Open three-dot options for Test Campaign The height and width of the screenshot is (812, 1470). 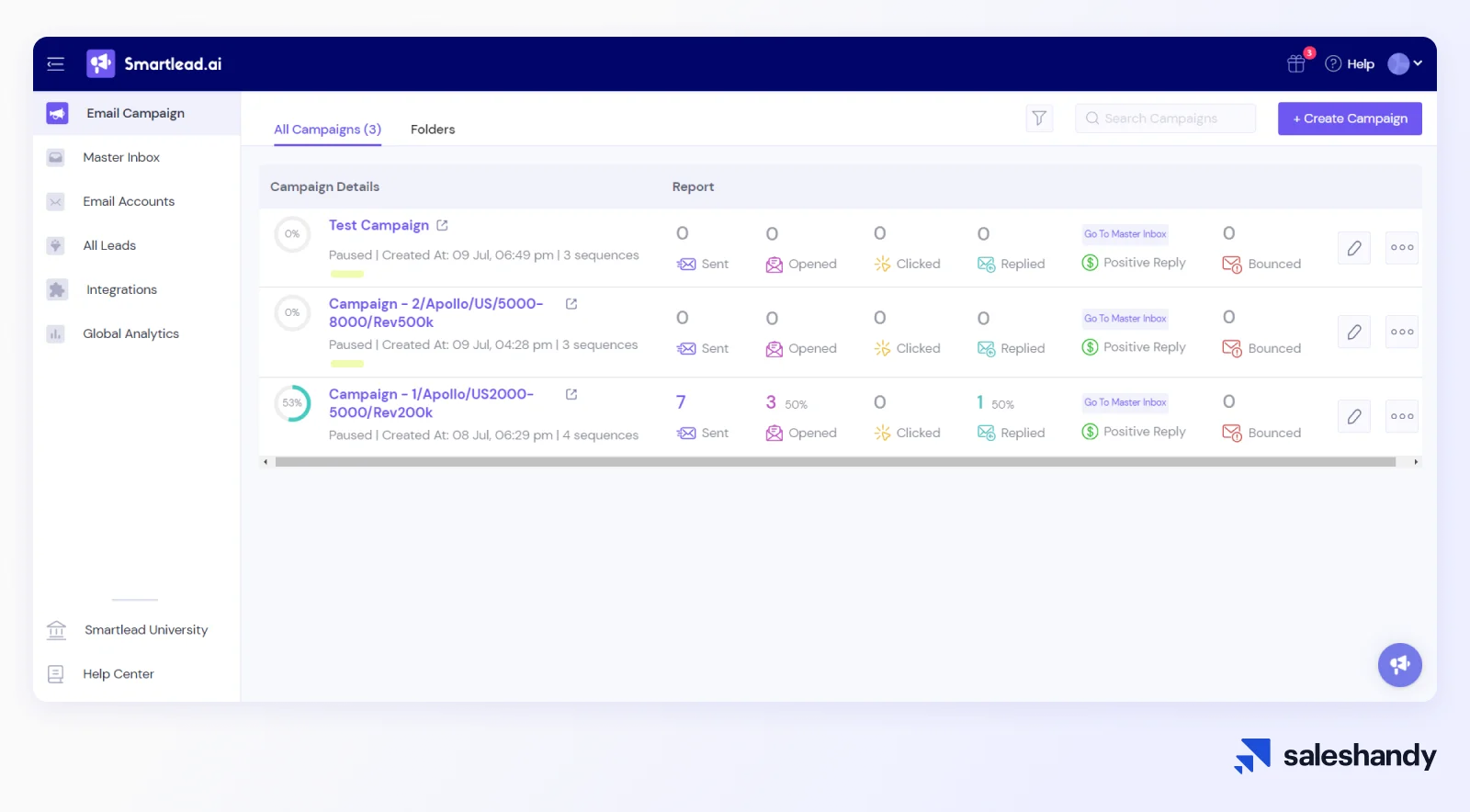click(1401, 248)
